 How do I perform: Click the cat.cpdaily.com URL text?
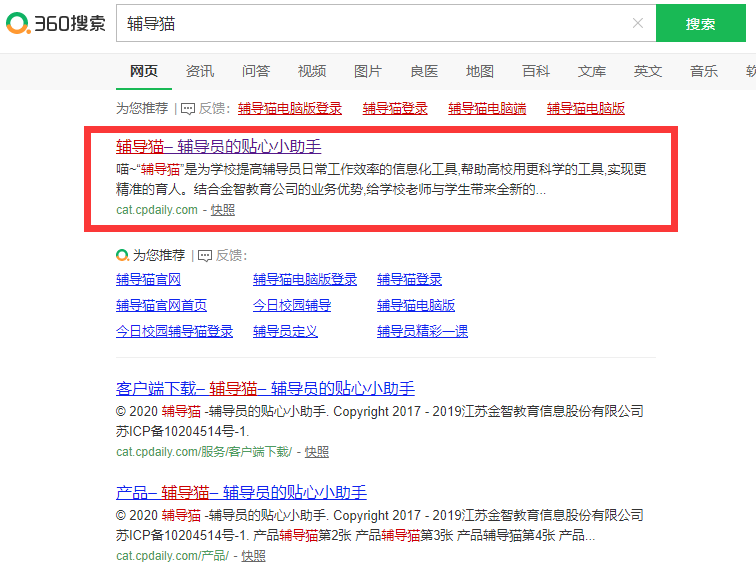coord(157,210)
